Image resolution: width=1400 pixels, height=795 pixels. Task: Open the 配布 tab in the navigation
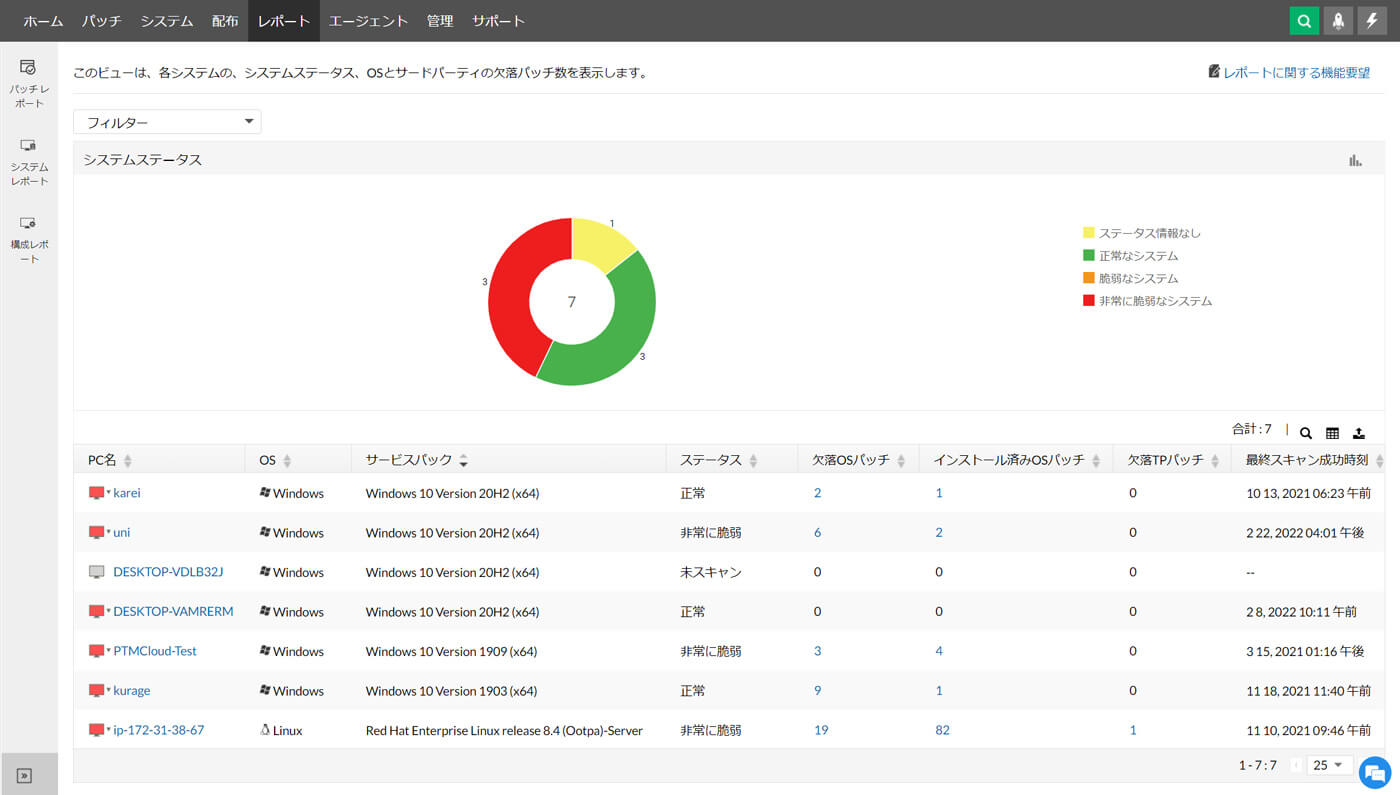(x=225, y=20)
